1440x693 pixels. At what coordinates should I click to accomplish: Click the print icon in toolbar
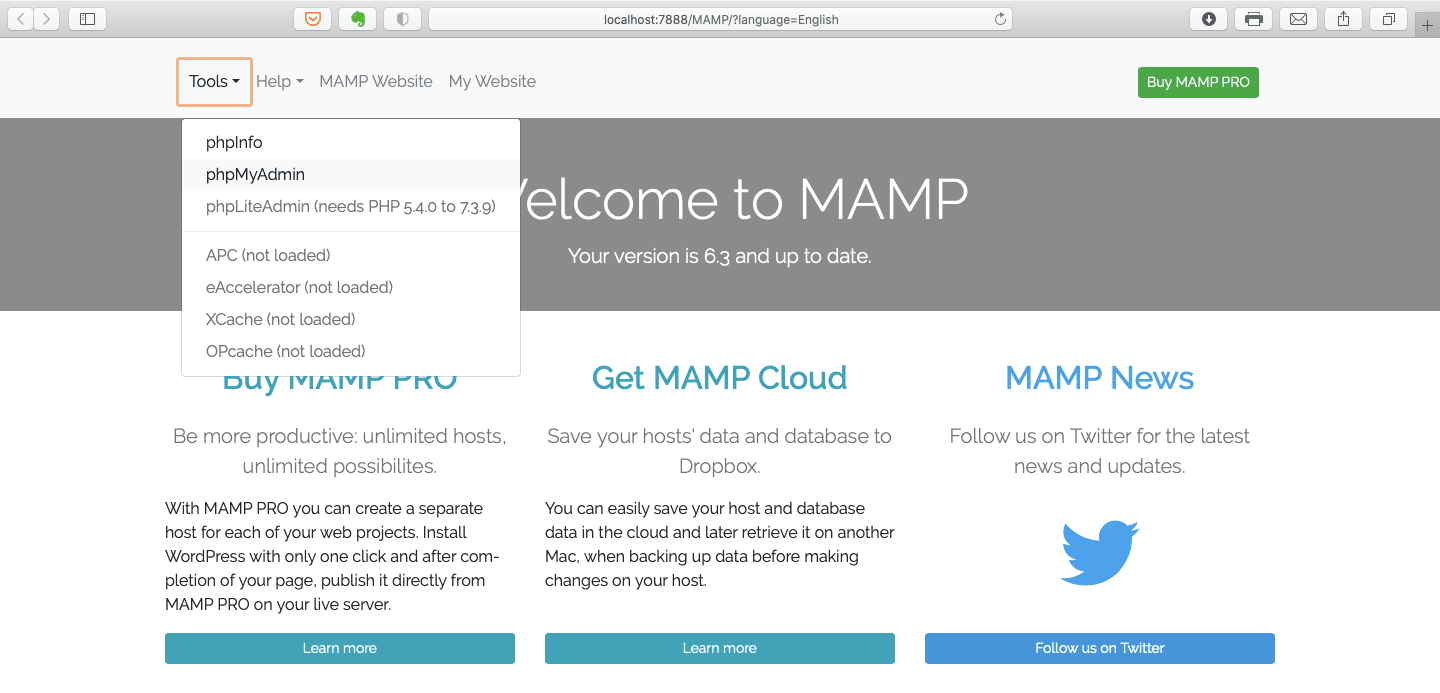tap(1253, 19)
